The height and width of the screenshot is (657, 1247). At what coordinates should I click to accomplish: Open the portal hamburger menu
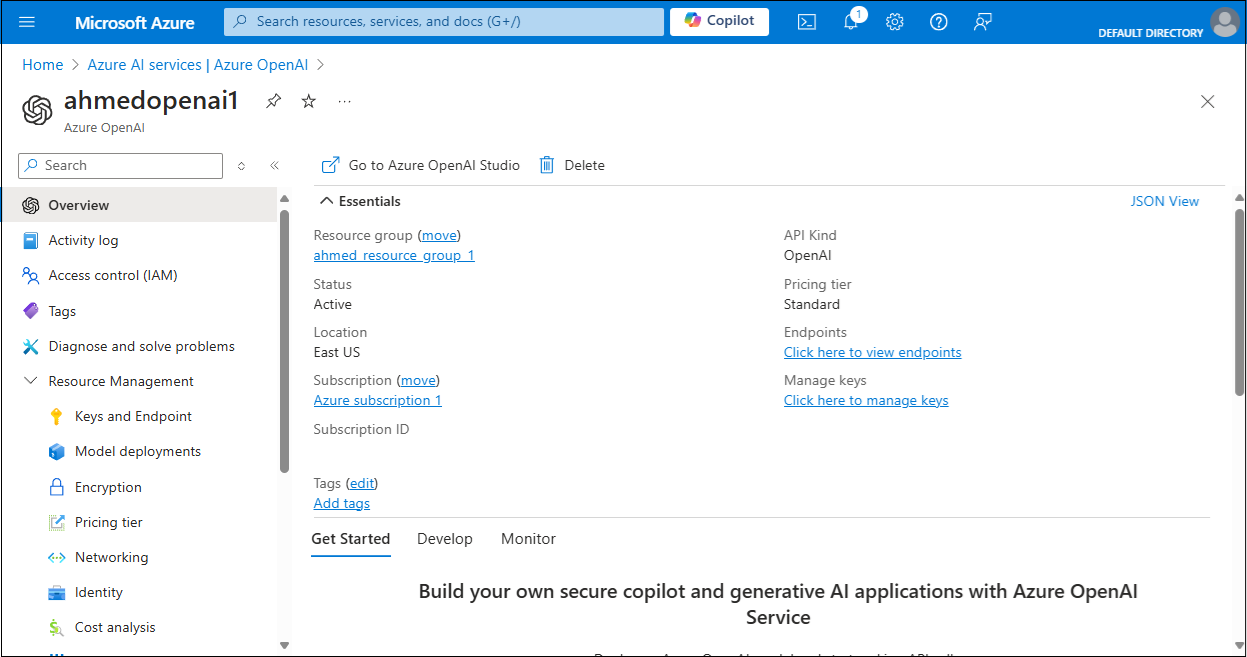(27, 22)
